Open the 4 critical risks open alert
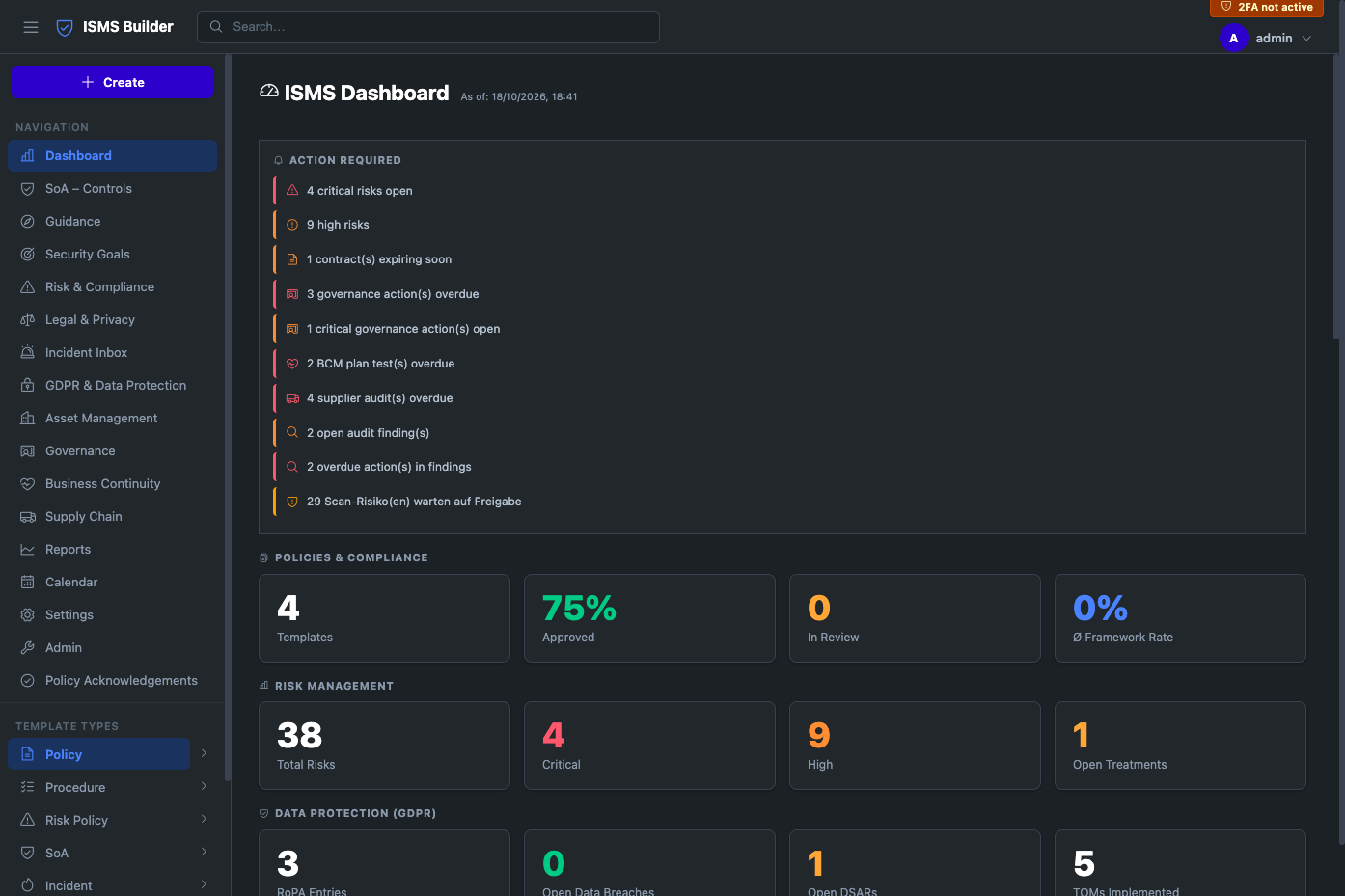The height and width of the screenshot is (896, 1345). (x=782, y=191)
